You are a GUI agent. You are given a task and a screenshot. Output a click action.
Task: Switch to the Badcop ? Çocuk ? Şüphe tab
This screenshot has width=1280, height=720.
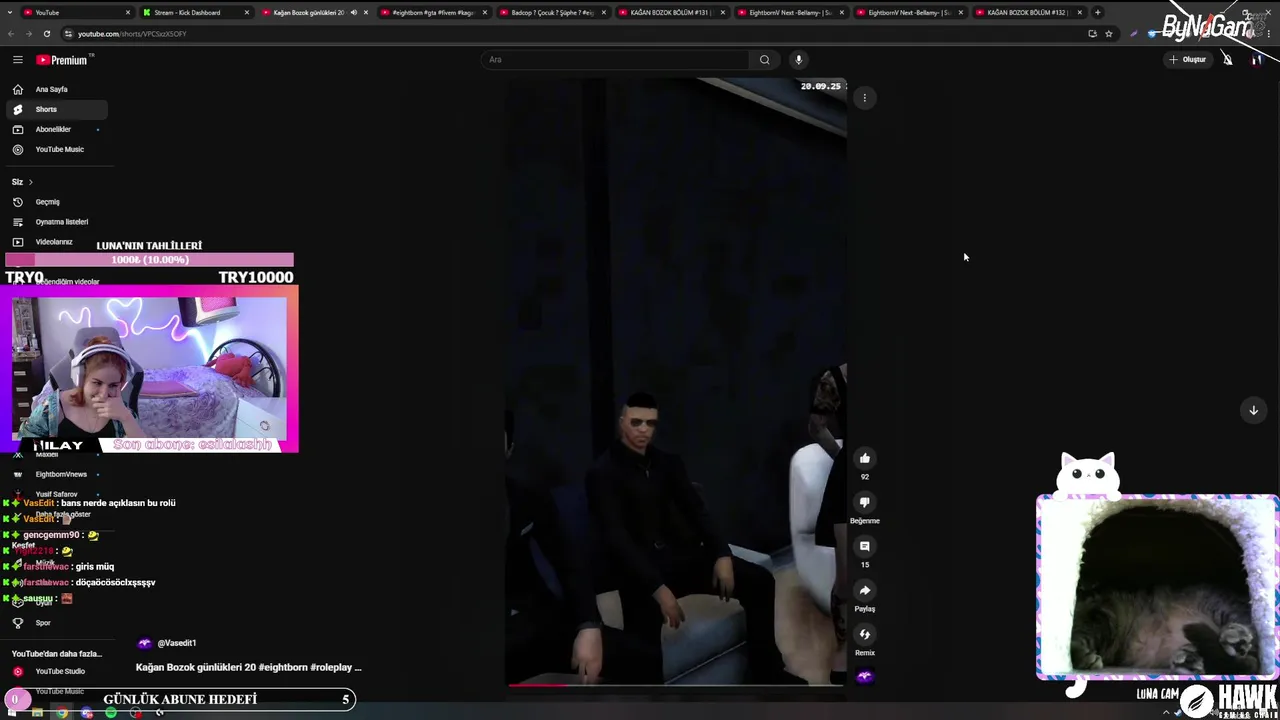click(x=552, y=12)
